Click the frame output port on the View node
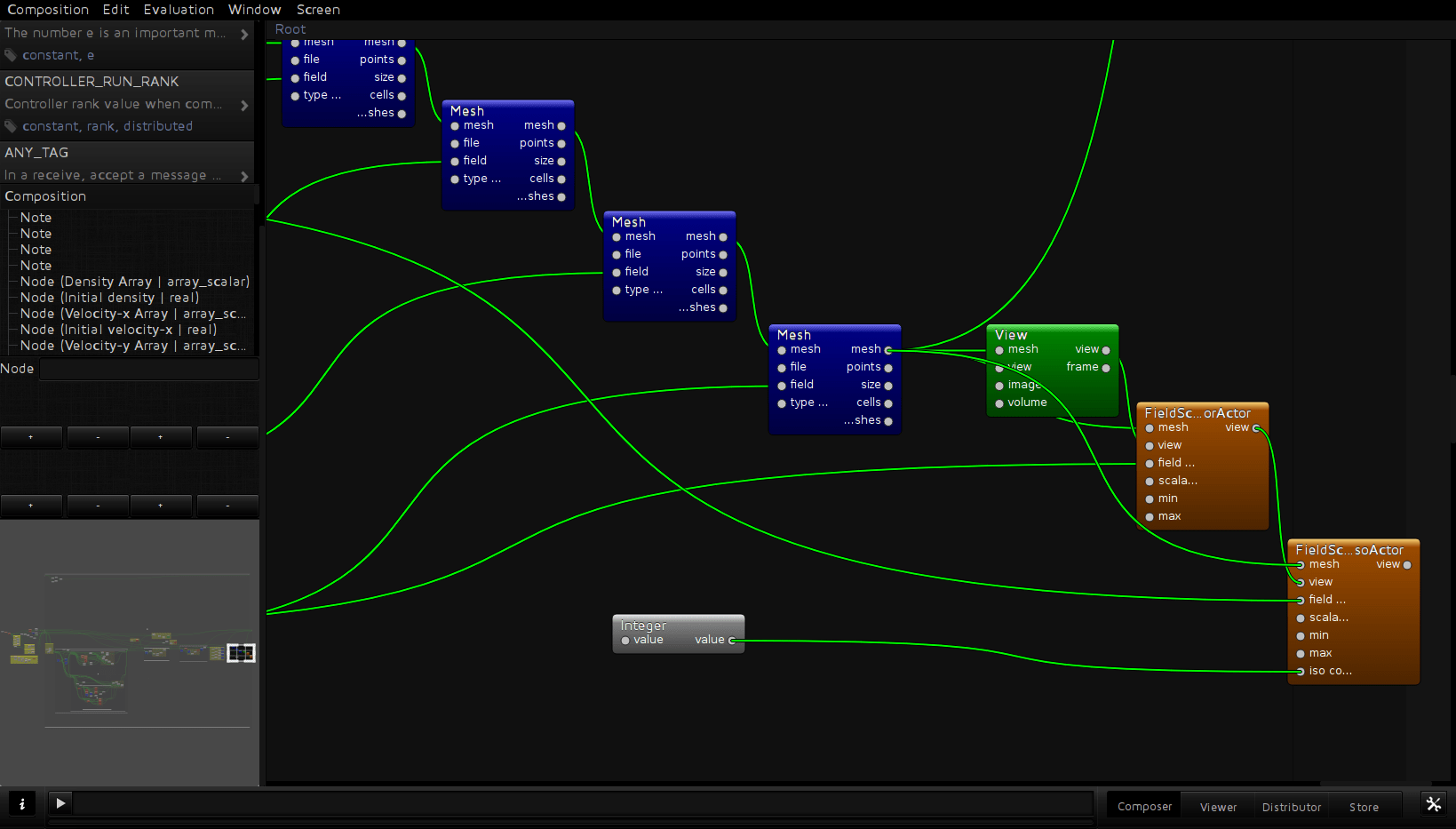This screenshot has height=829, width=1456. (x=1106, y=367)
